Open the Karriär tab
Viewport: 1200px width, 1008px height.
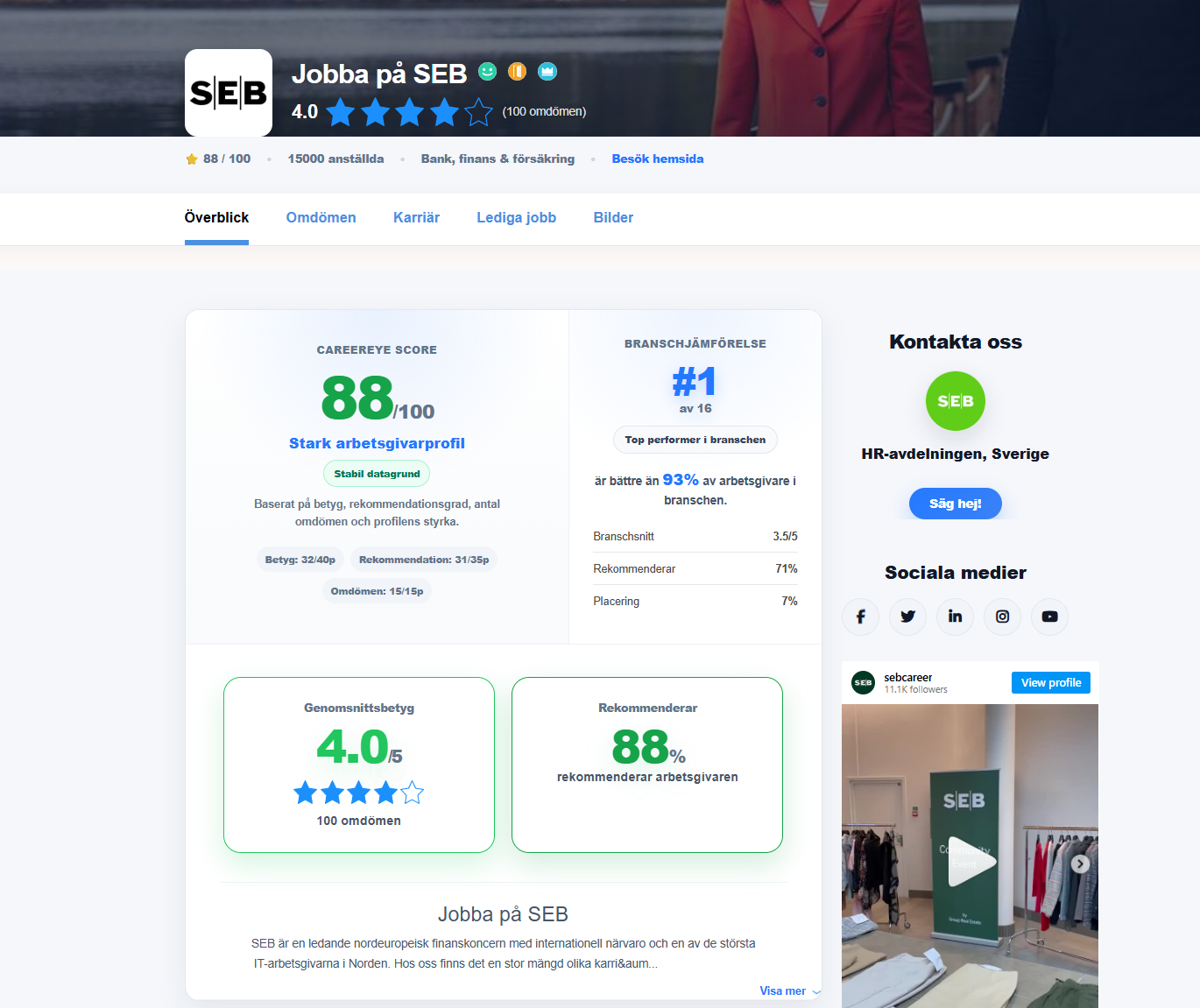click(x=416, y=218)
